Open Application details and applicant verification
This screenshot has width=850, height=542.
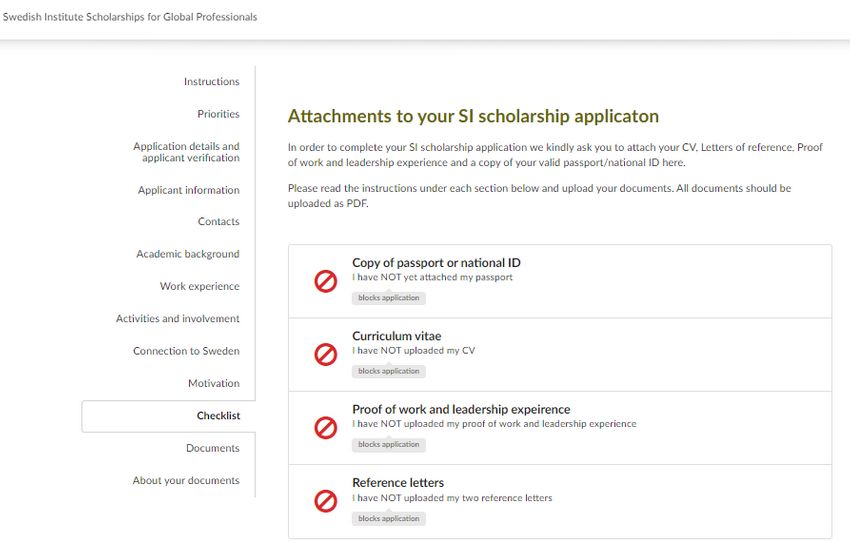pos(186,152)
